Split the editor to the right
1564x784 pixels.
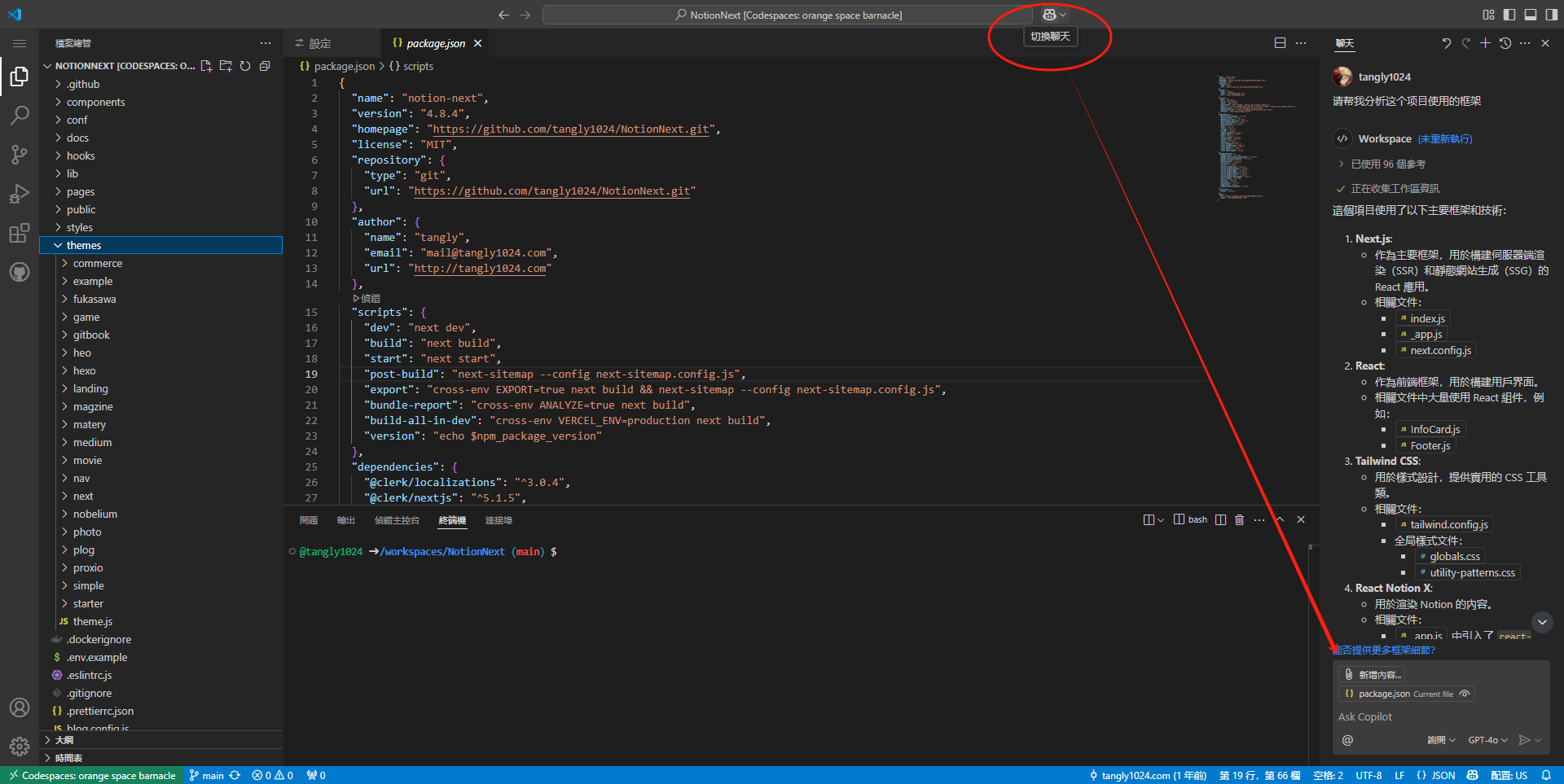click(1280, 43)
